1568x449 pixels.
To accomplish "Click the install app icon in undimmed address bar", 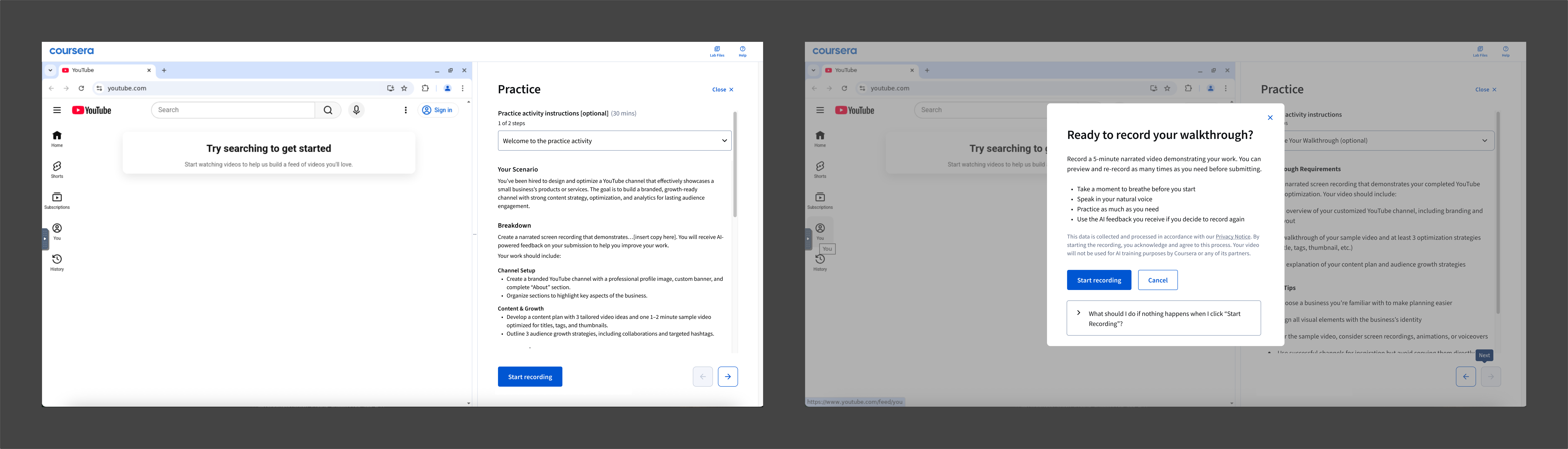I will (x=391, y=88).
